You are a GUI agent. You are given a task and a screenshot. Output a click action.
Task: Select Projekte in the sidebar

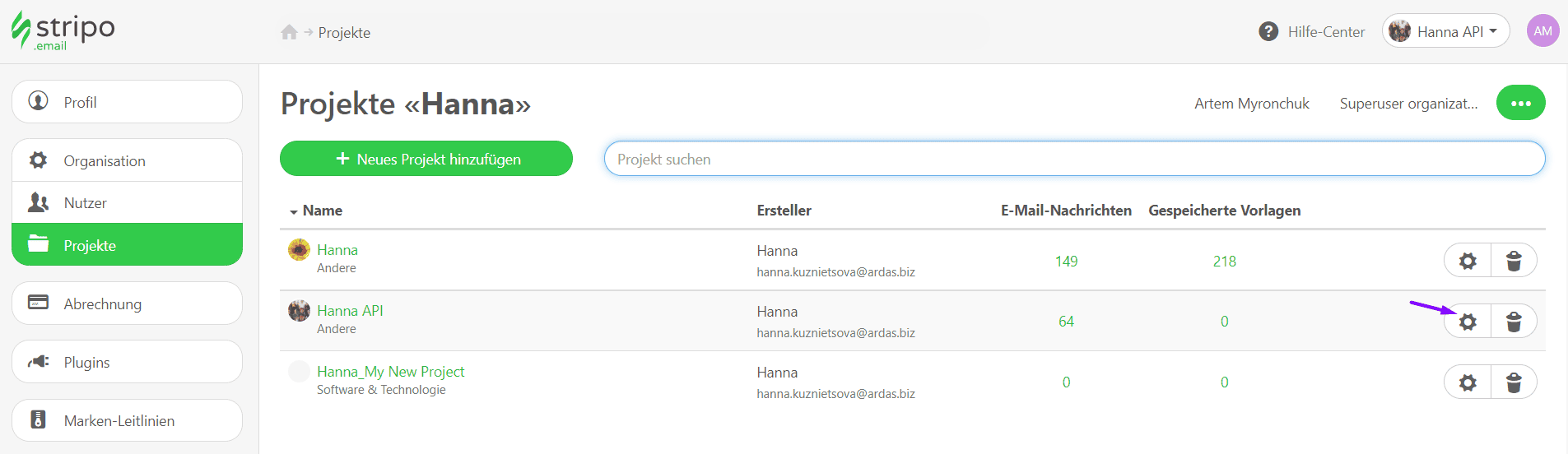point(127,244)
